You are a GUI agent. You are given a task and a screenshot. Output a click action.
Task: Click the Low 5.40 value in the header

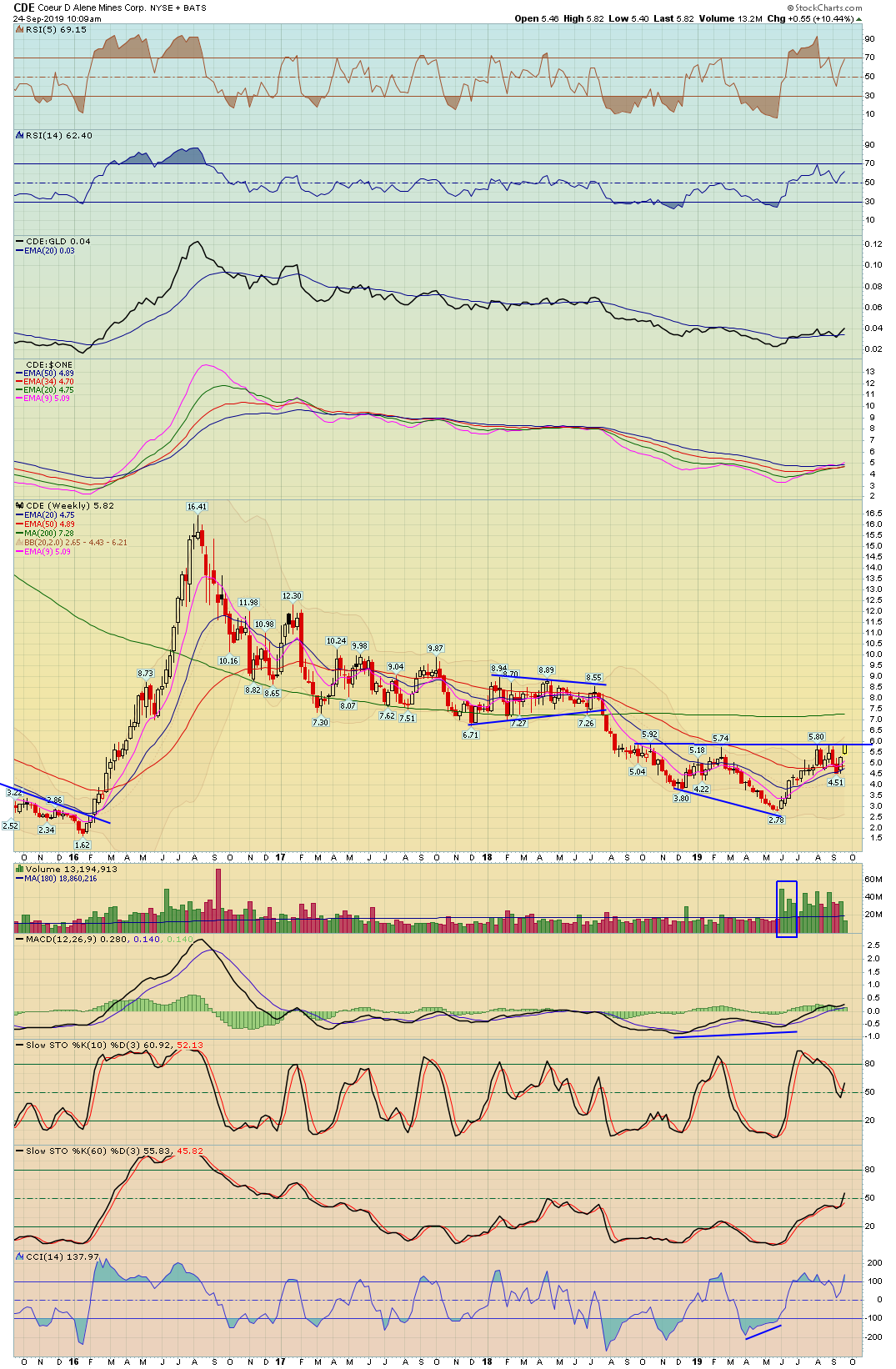pyautogui.click(x=628, y=18)
